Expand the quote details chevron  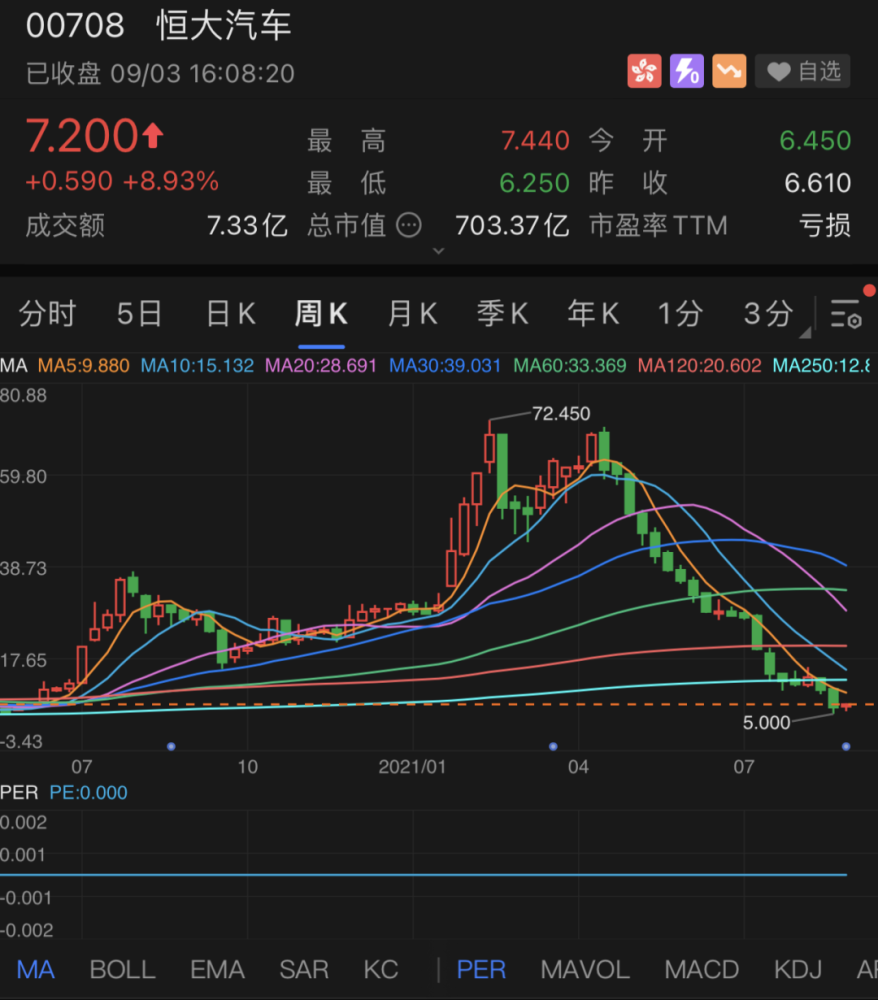tap(438, 251)
